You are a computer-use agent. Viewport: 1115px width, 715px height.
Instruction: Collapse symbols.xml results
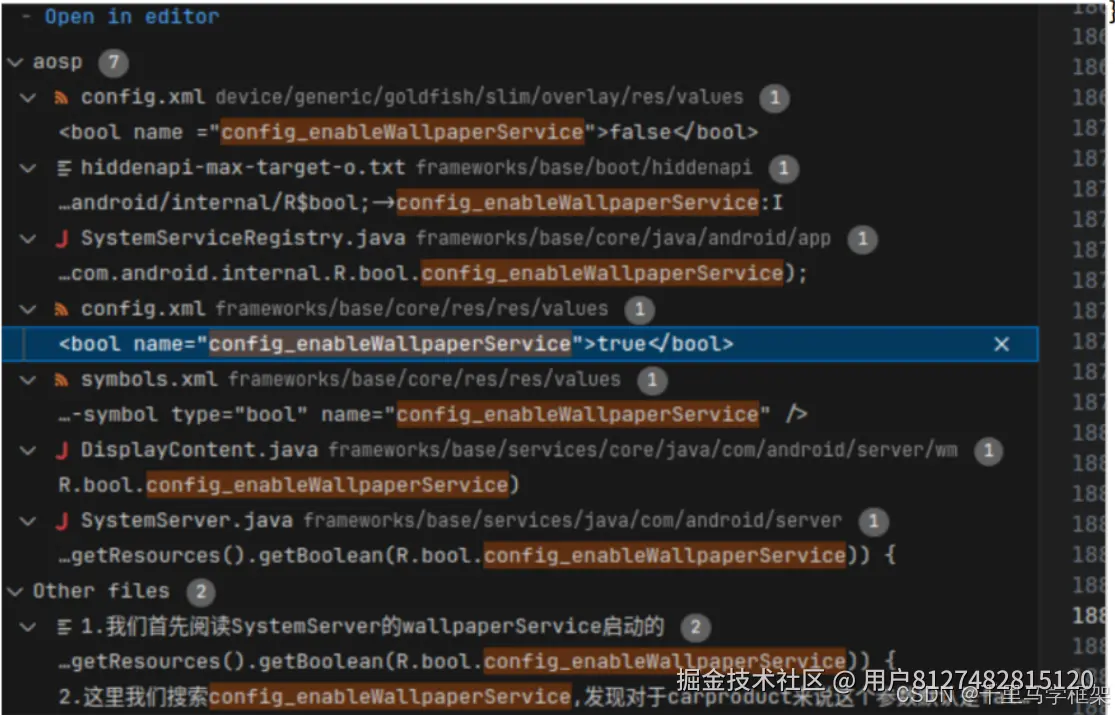coord(28,379)
